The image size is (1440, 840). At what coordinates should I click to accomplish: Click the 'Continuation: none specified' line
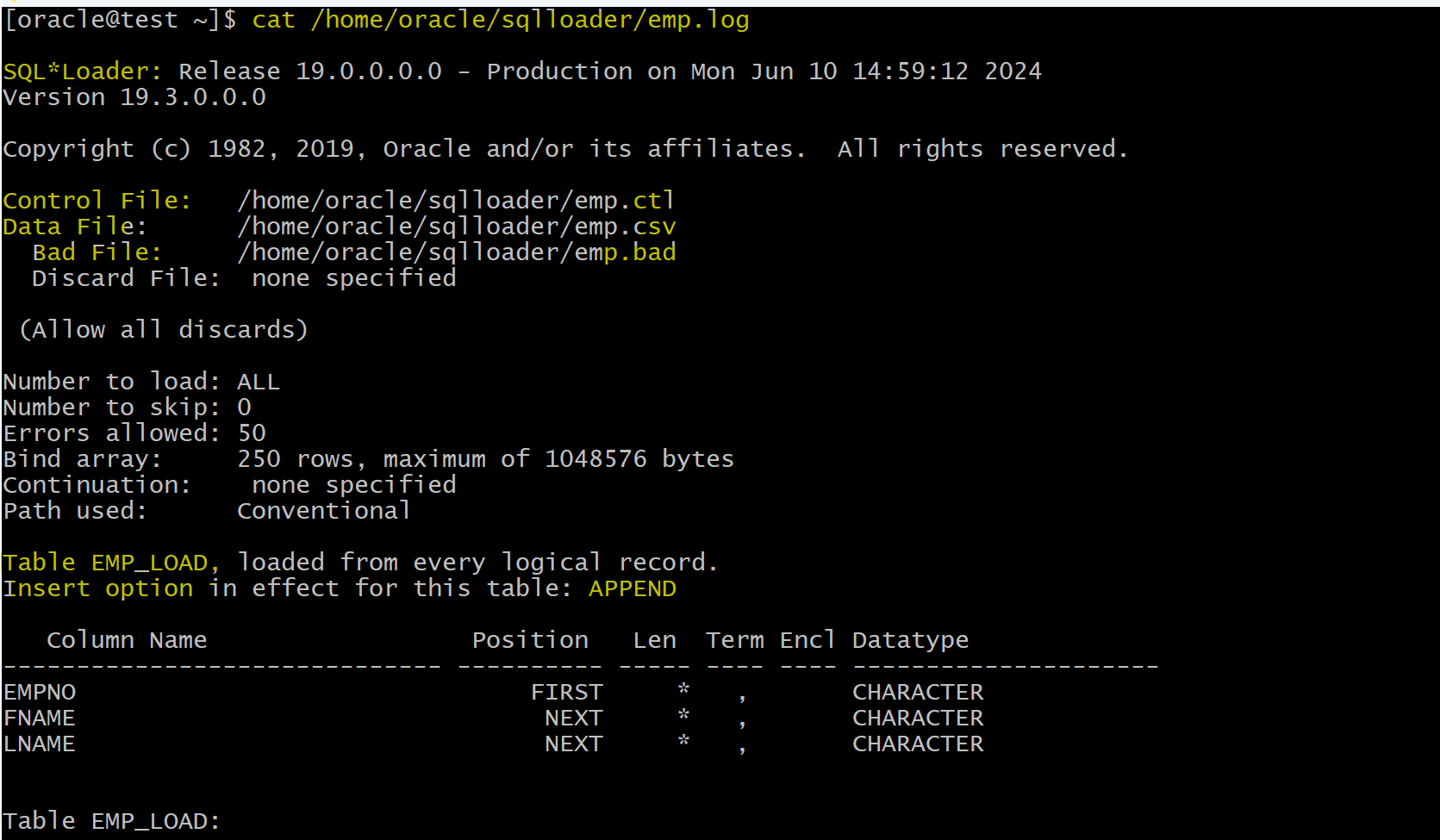tap(230, 485)
